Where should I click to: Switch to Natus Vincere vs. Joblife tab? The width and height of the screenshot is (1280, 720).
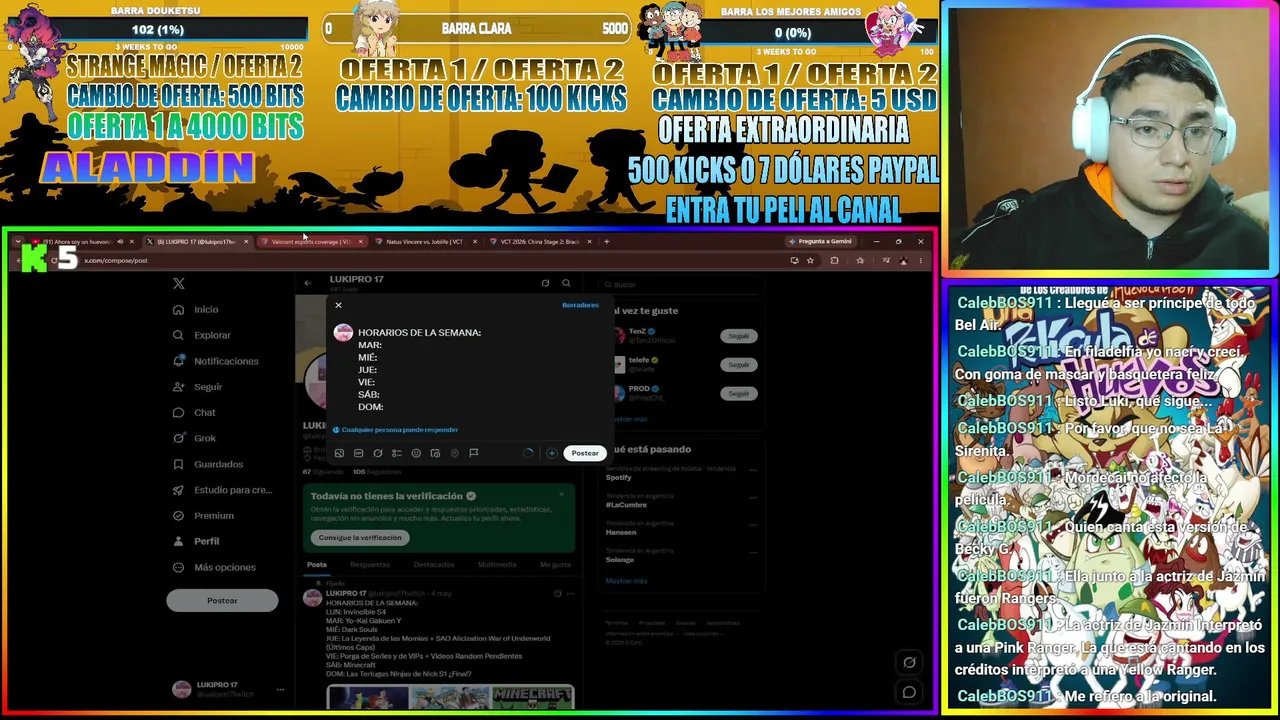[426, 242]
